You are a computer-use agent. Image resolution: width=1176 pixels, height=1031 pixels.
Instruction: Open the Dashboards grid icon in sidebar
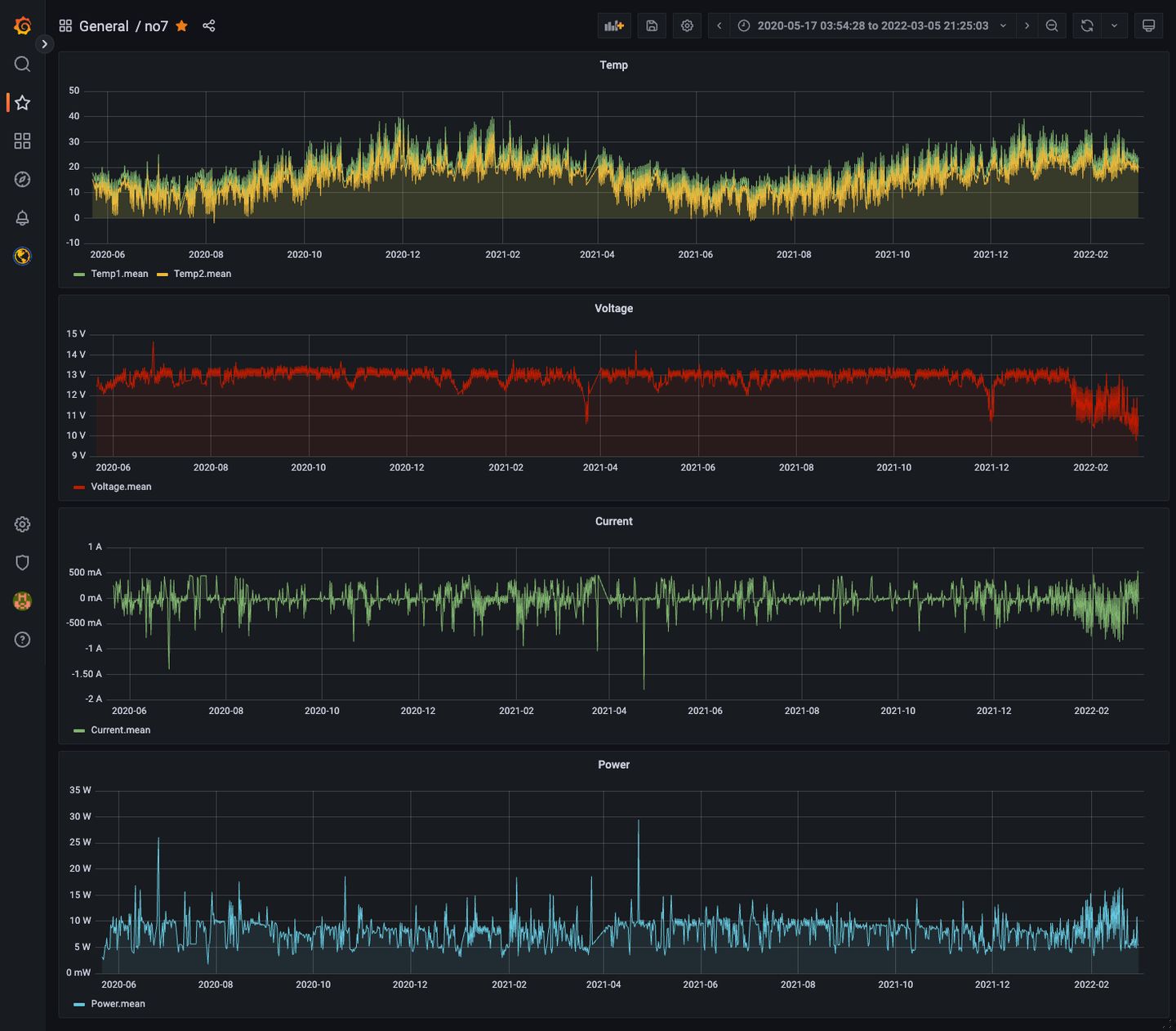(x=22, y=141)
